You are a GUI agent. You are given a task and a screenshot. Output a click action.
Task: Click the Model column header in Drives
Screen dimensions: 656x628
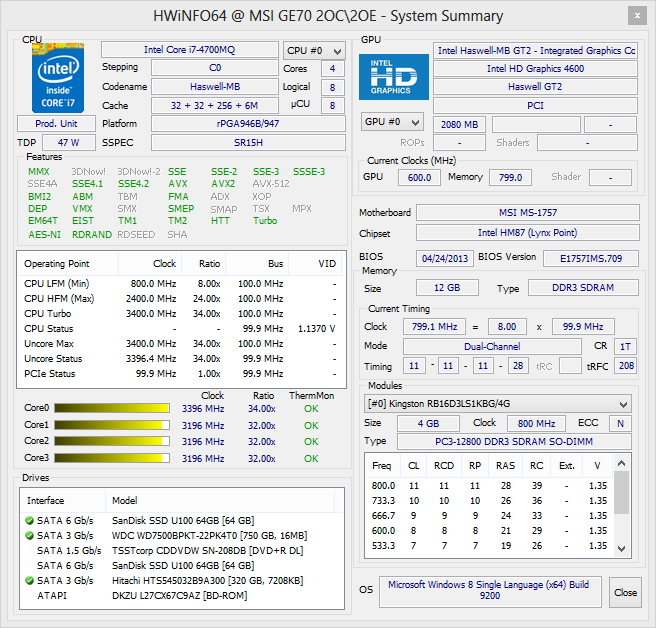click(x=220, y=501)
